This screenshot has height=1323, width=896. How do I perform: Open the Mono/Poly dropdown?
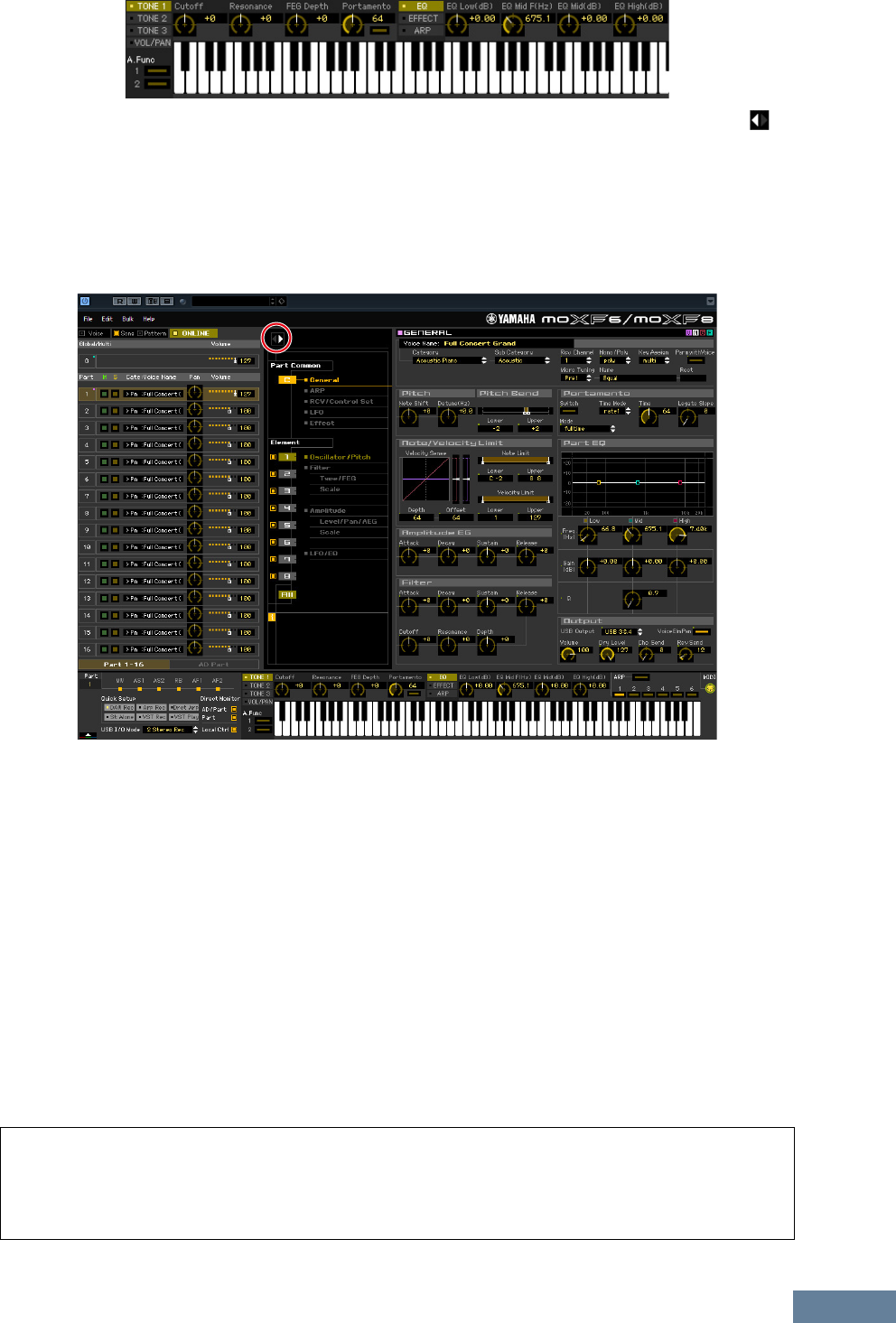point(616,360)
